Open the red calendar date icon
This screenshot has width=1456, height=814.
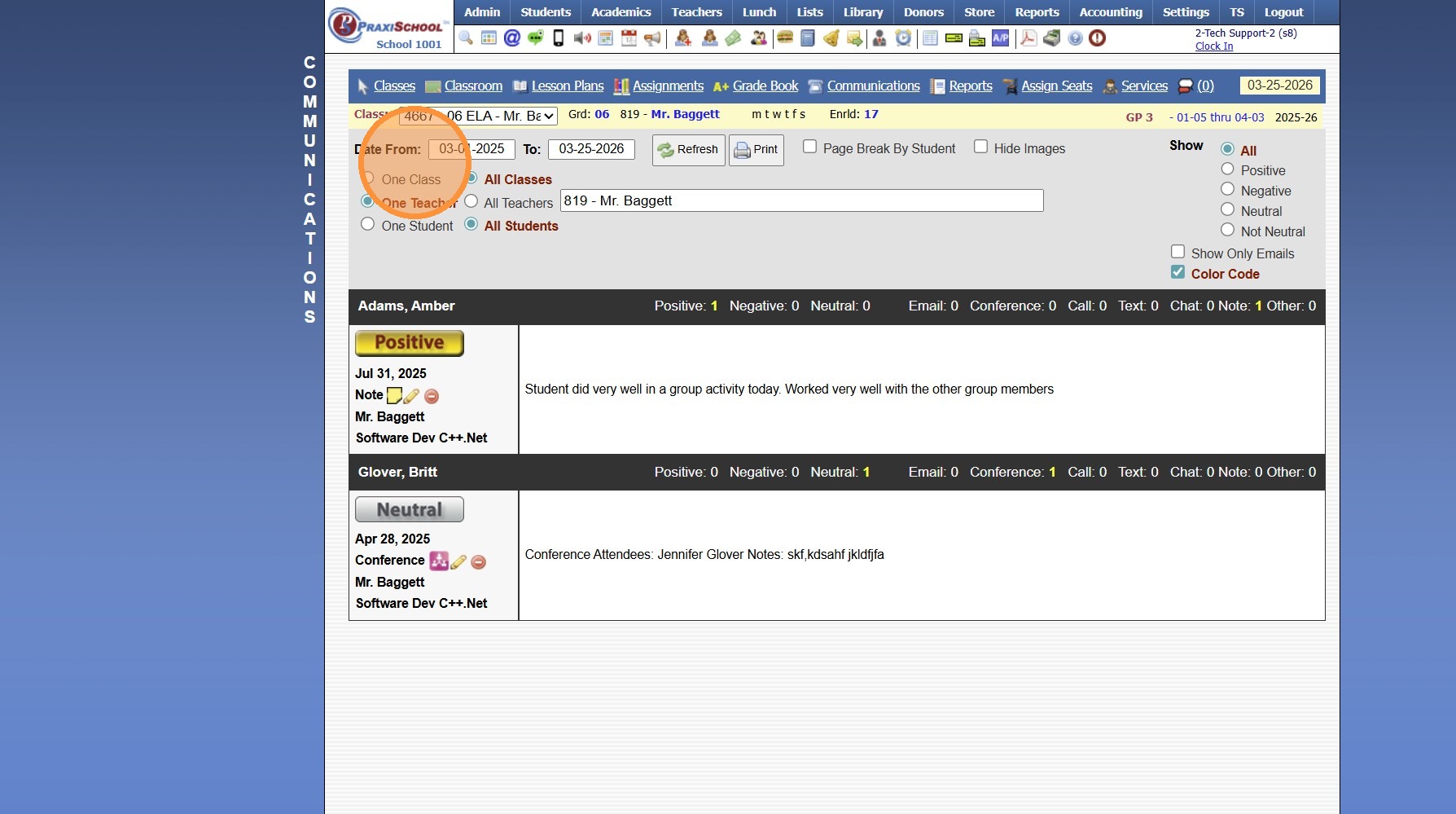point(629,38)
